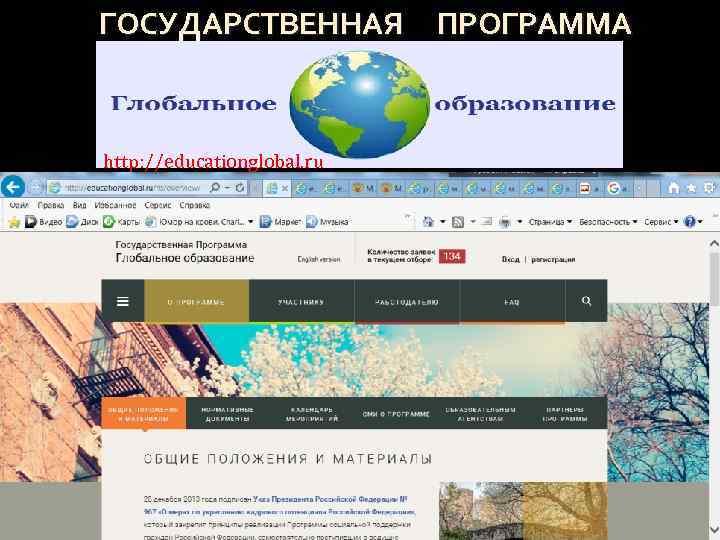Click the page scrollbar up arrow
The image size is (720, 540).
(714, 244)
